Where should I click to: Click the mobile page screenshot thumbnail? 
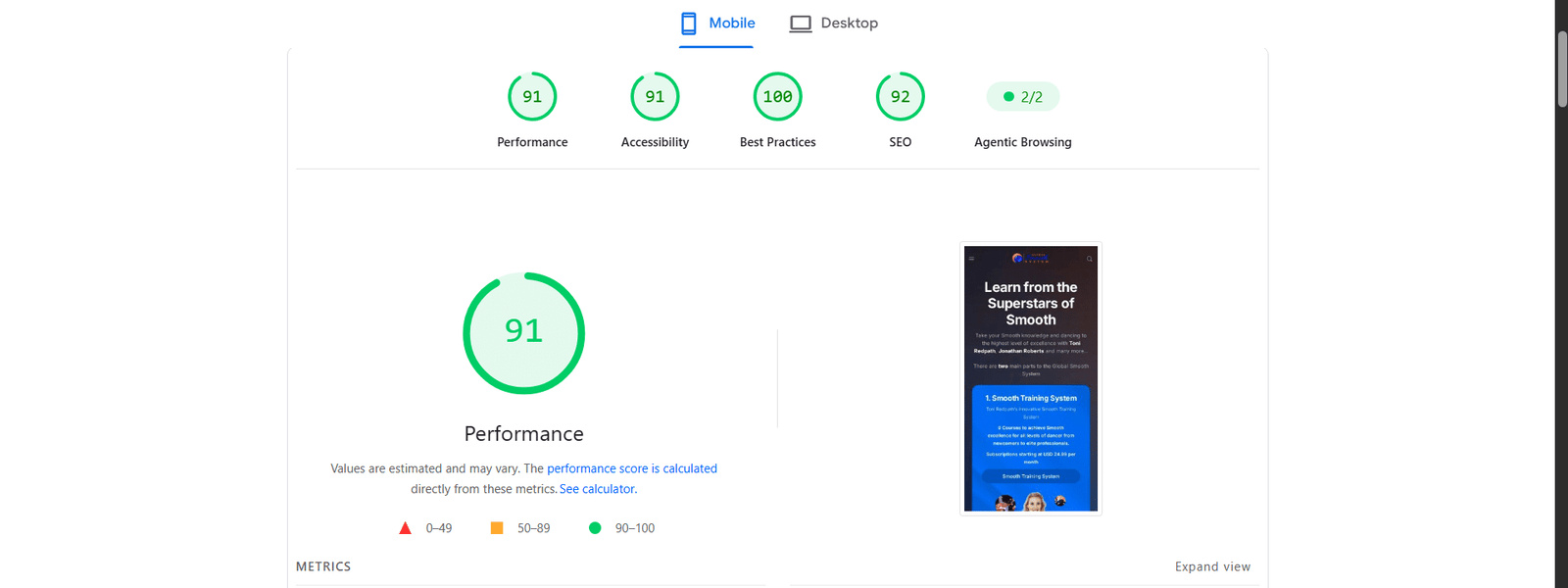[x=1031, y=378]
